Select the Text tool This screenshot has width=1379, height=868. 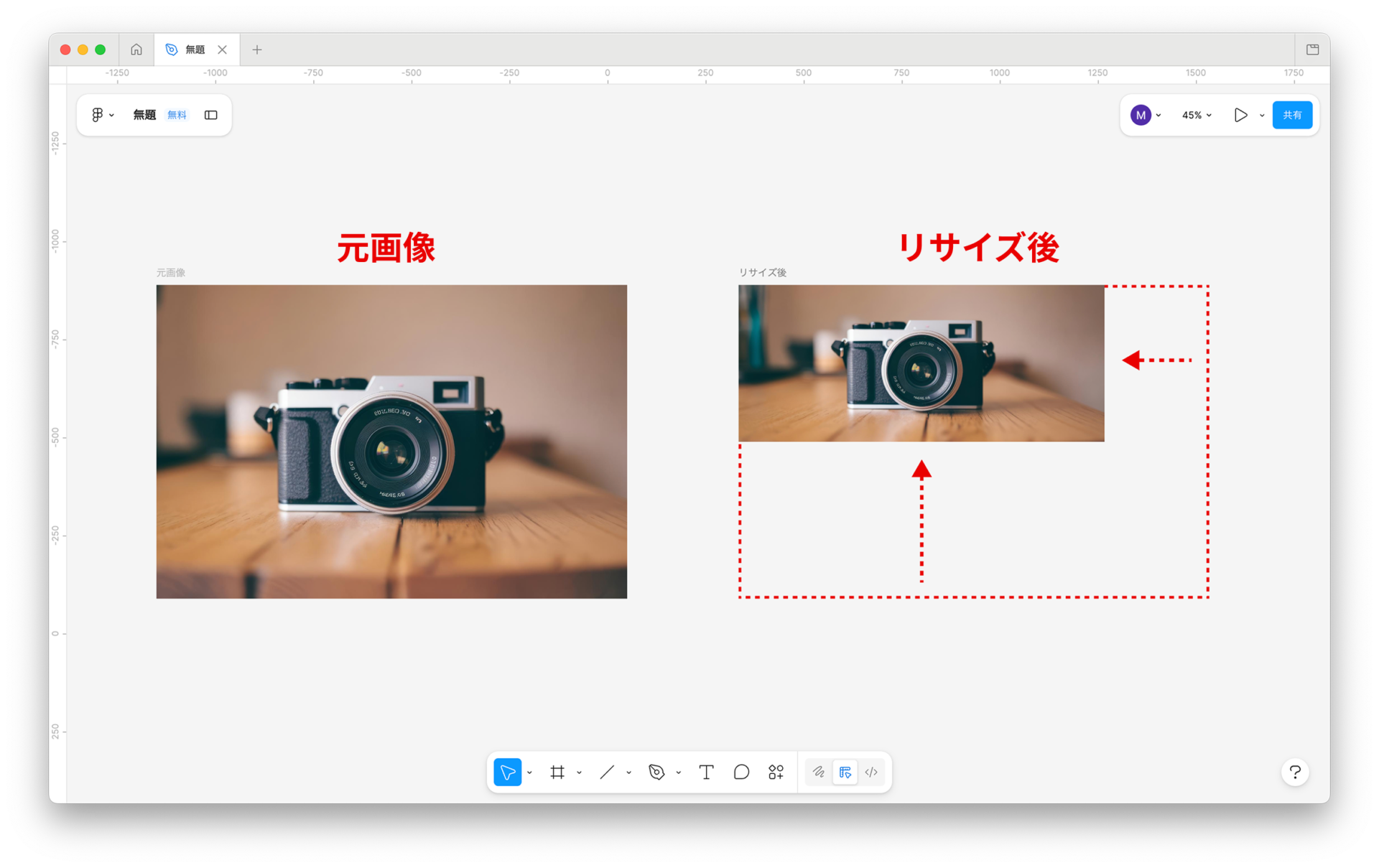706,772
